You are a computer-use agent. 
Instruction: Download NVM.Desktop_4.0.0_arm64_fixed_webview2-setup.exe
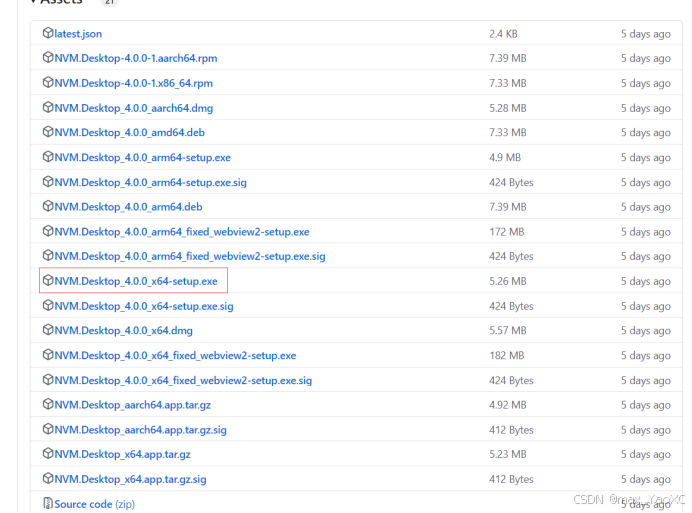(182, 232)
